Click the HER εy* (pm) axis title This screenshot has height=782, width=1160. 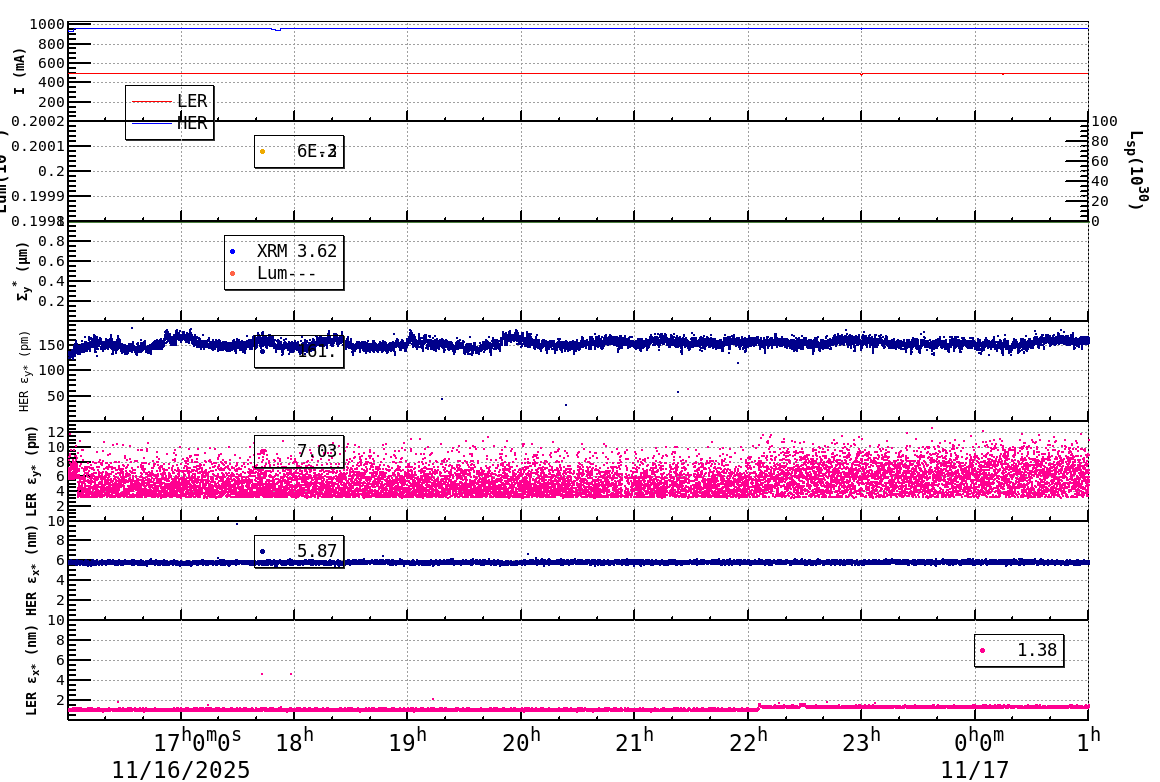[24, 371]
